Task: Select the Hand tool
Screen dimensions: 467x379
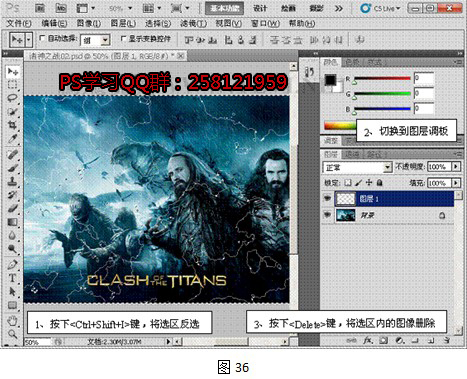Action: pos(13,321)
